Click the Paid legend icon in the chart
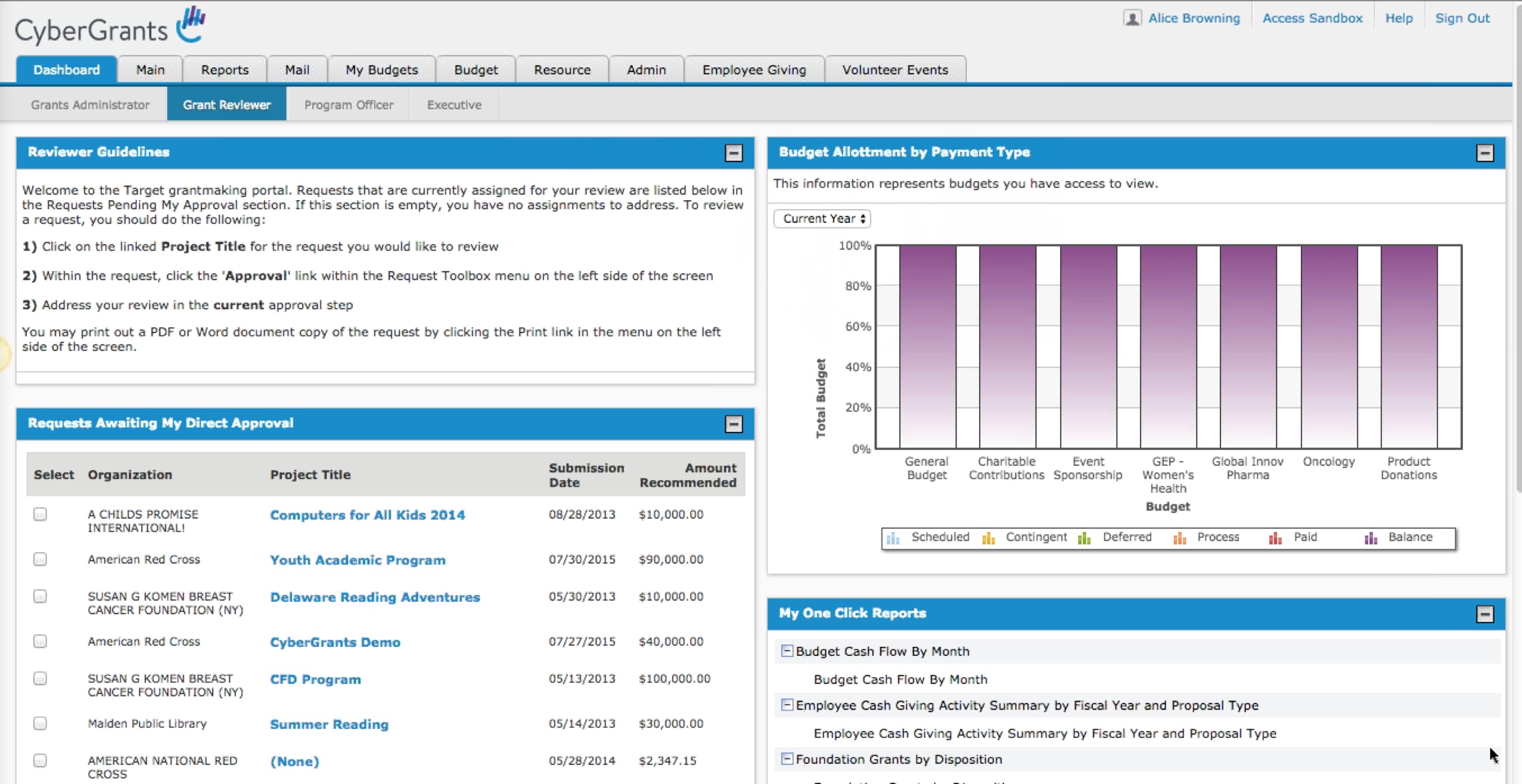 point(1275,538)
